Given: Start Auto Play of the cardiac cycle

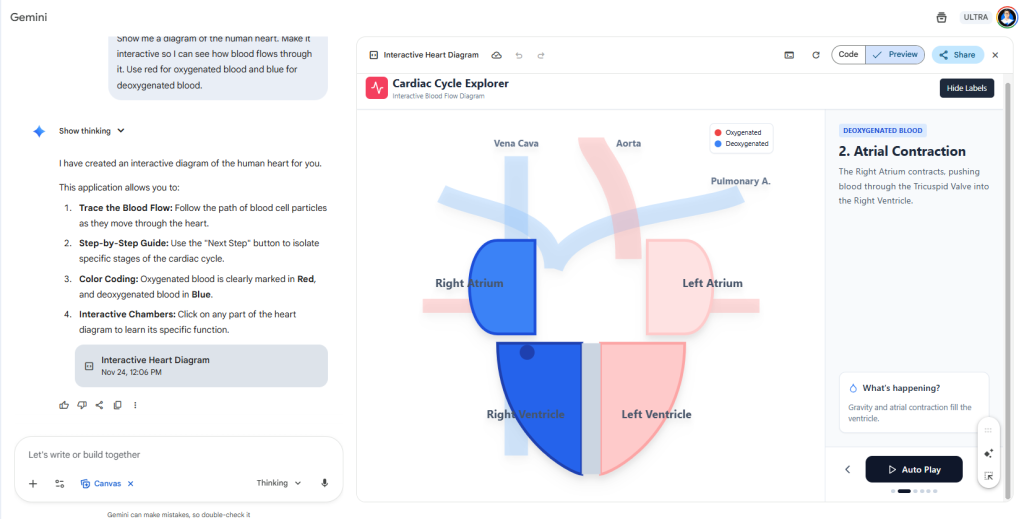Looking at the screenshot, I should click(x=913, y=469).
